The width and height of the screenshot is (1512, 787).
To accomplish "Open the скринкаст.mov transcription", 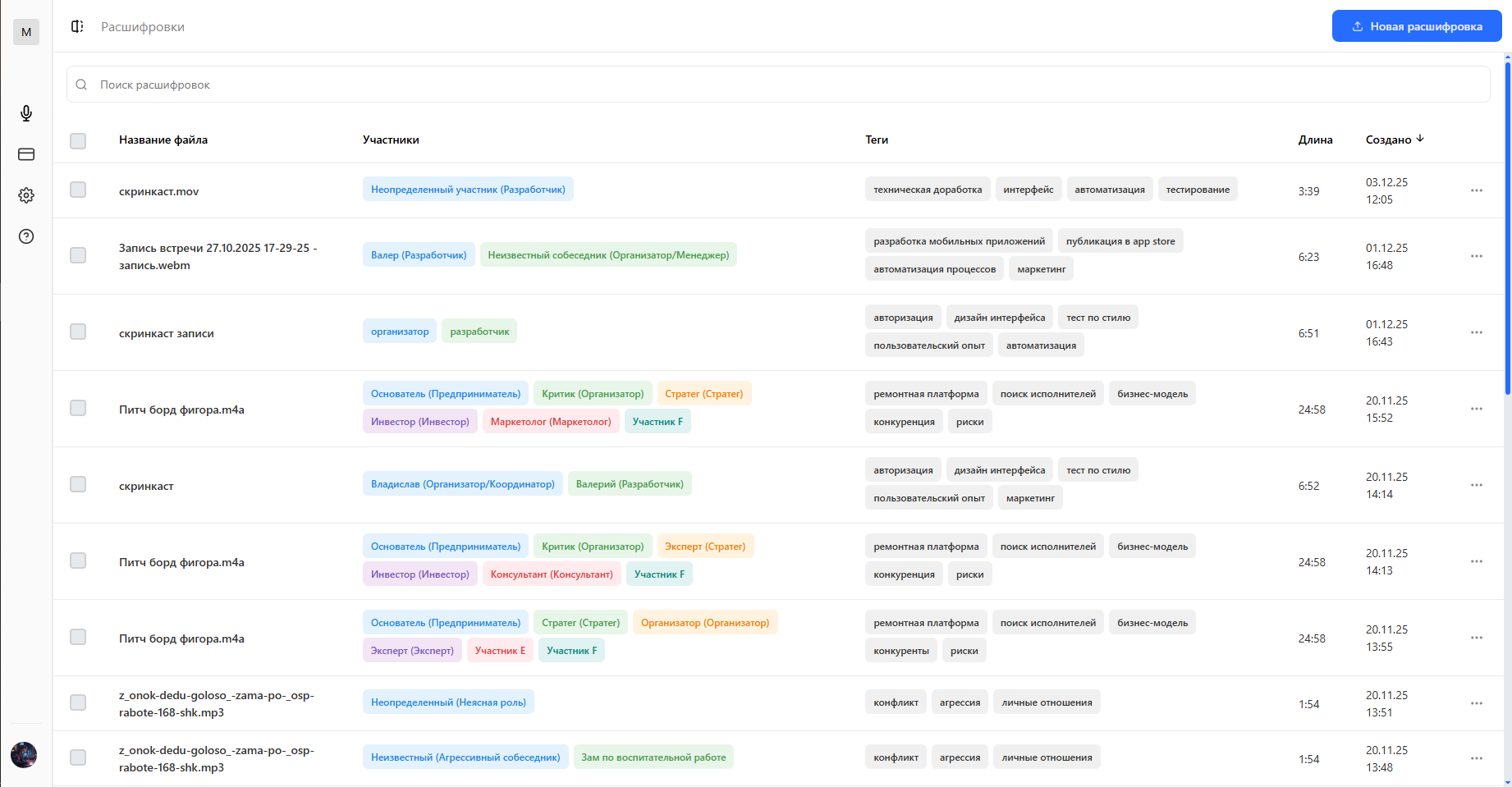I will pos(159,191).
